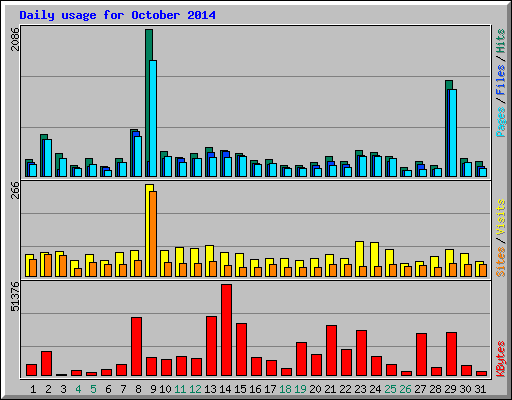The width and height of the screenshot is (512, 400).
Task: Click the day 9 axis label
Action: click(x=153, y=389)
